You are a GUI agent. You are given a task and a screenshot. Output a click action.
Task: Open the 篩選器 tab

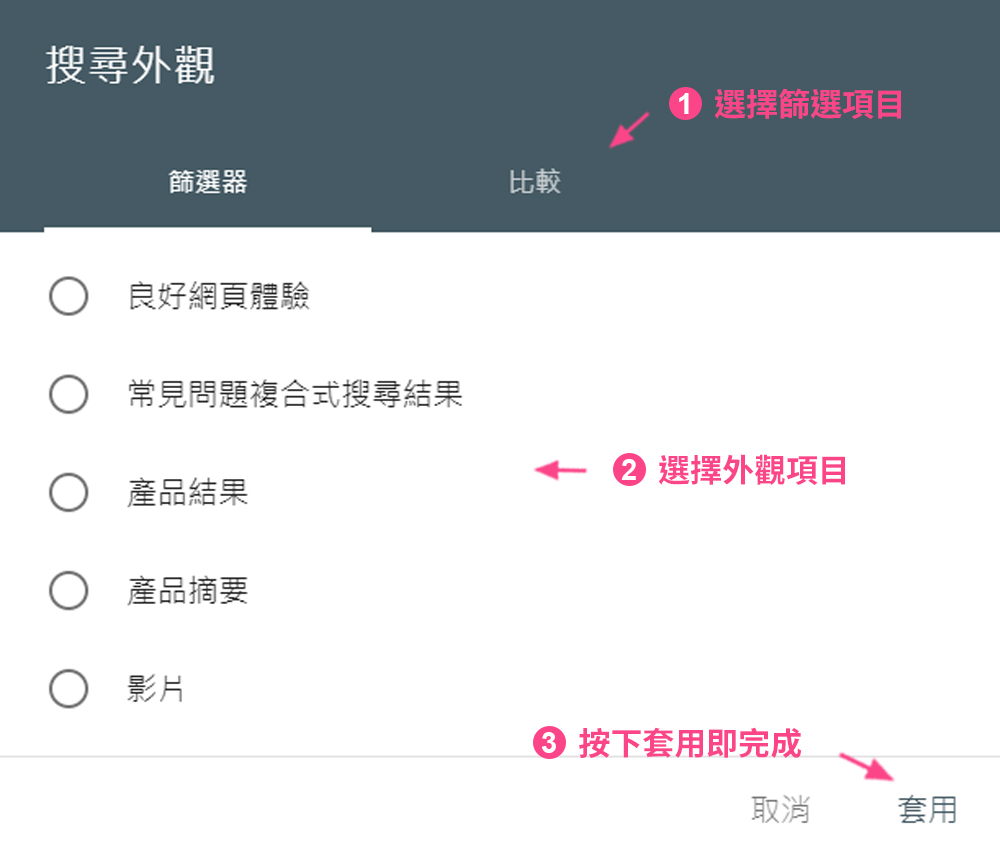(x=208, y=182)
